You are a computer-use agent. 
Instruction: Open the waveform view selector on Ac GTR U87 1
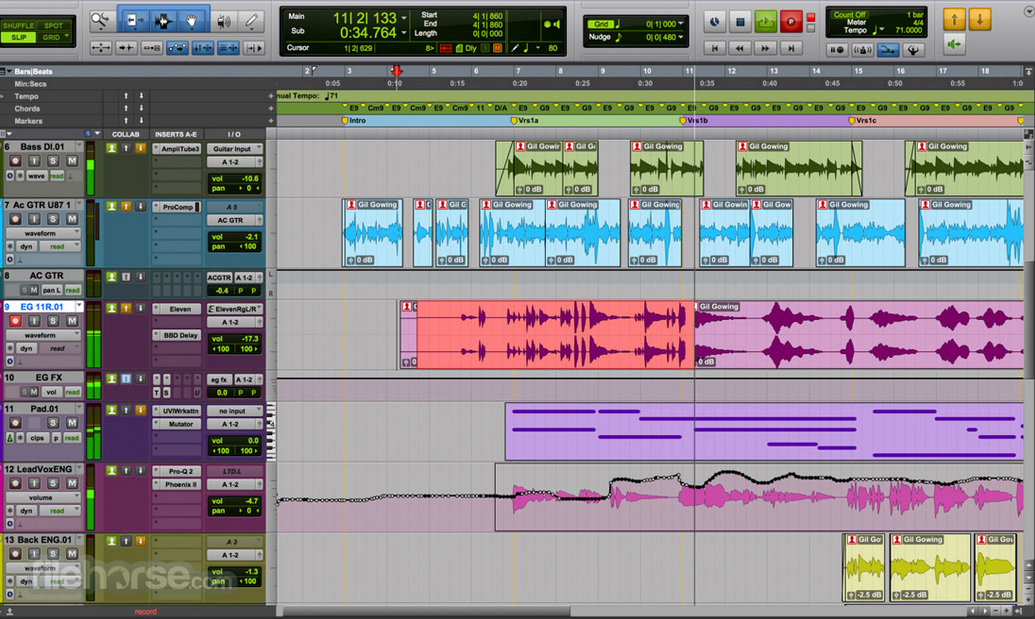42,233
